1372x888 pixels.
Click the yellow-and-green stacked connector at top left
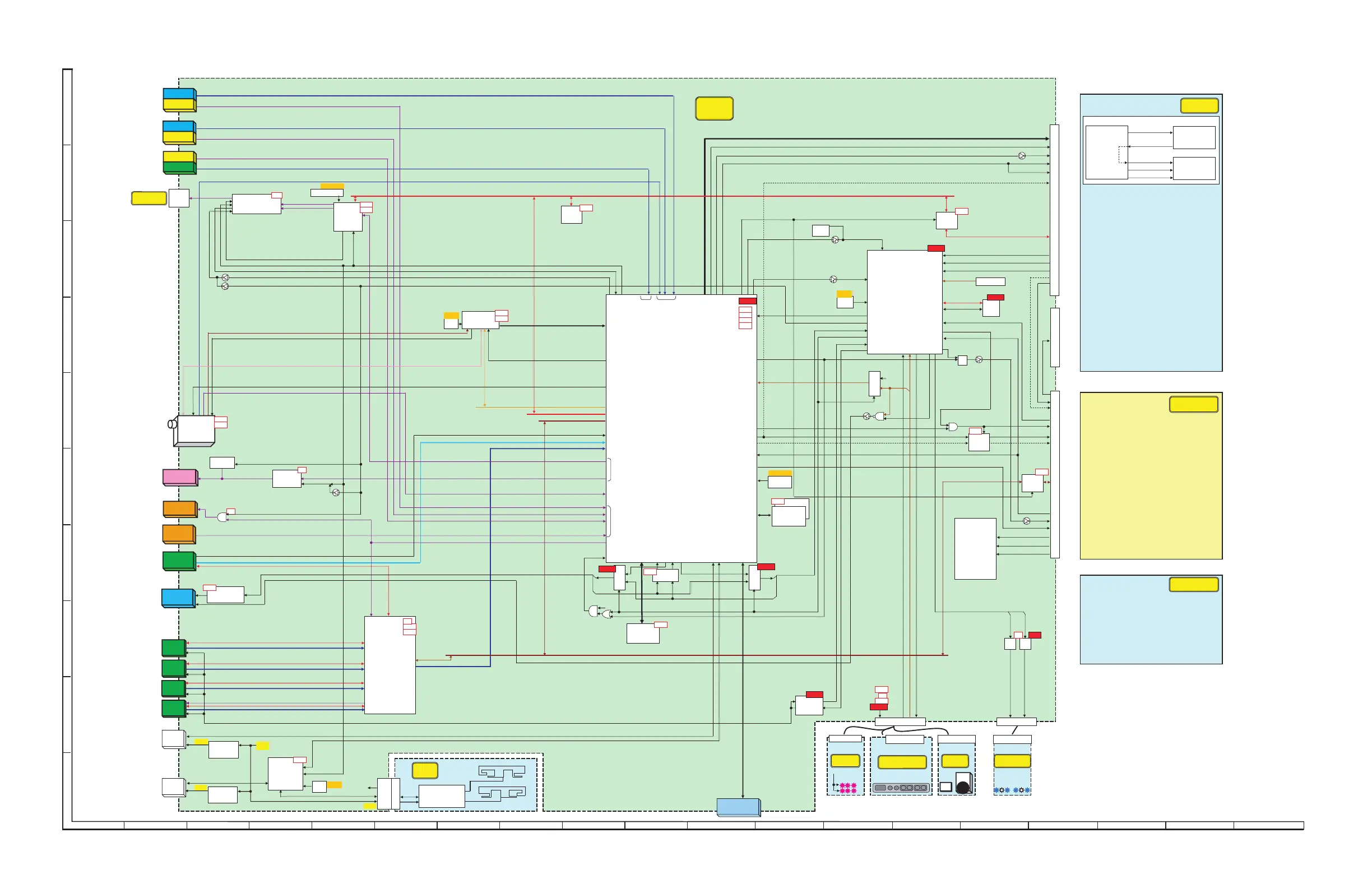pos(179,162)
